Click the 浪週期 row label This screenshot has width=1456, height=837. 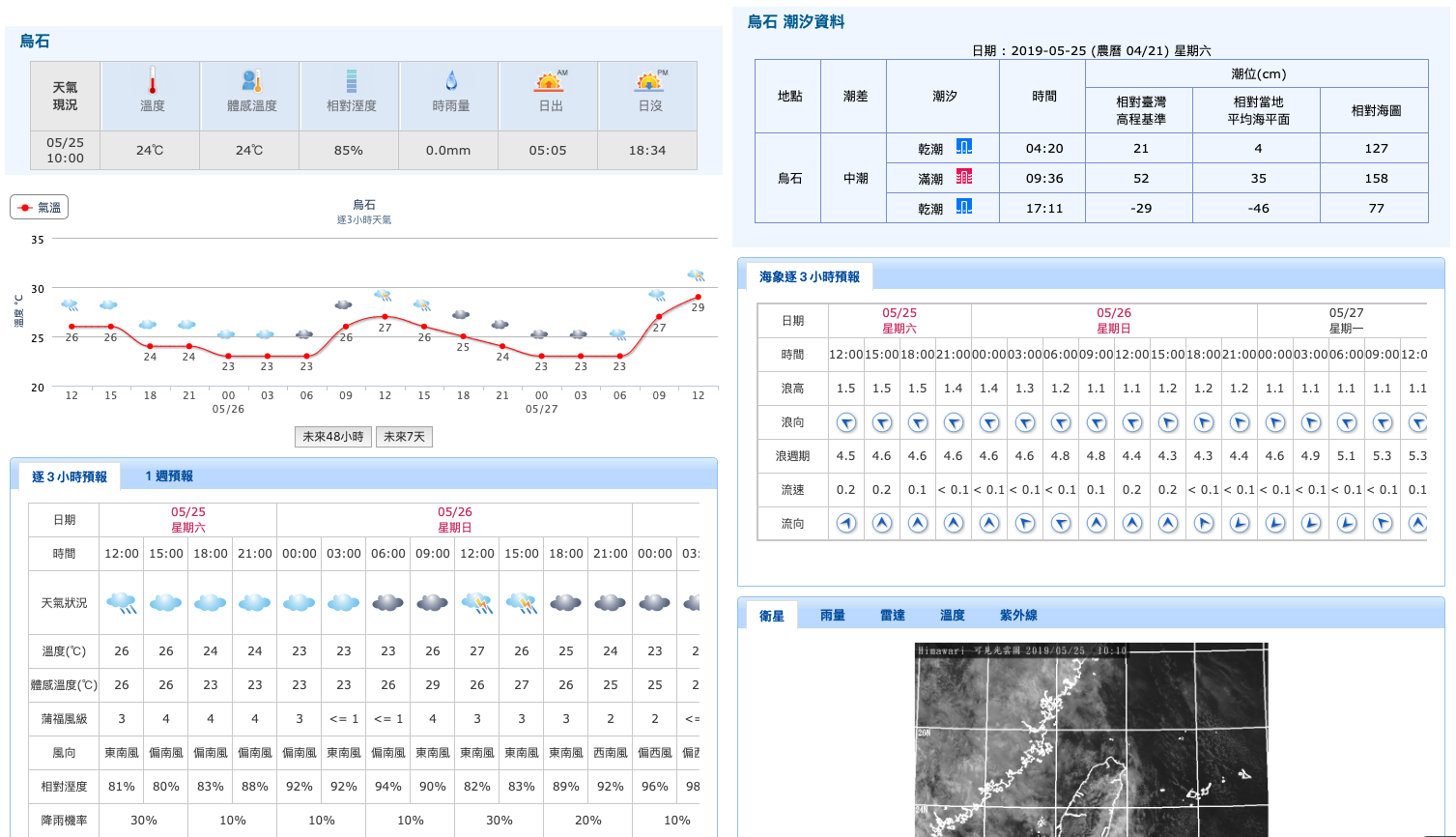coord(792,455)
